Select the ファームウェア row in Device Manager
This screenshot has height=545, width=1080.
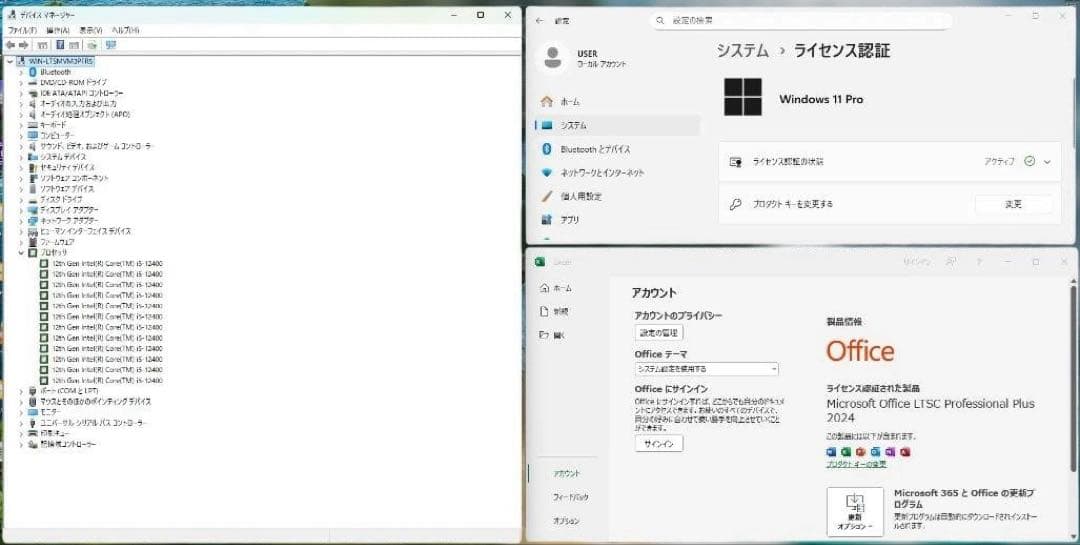[x=52, y=242]
